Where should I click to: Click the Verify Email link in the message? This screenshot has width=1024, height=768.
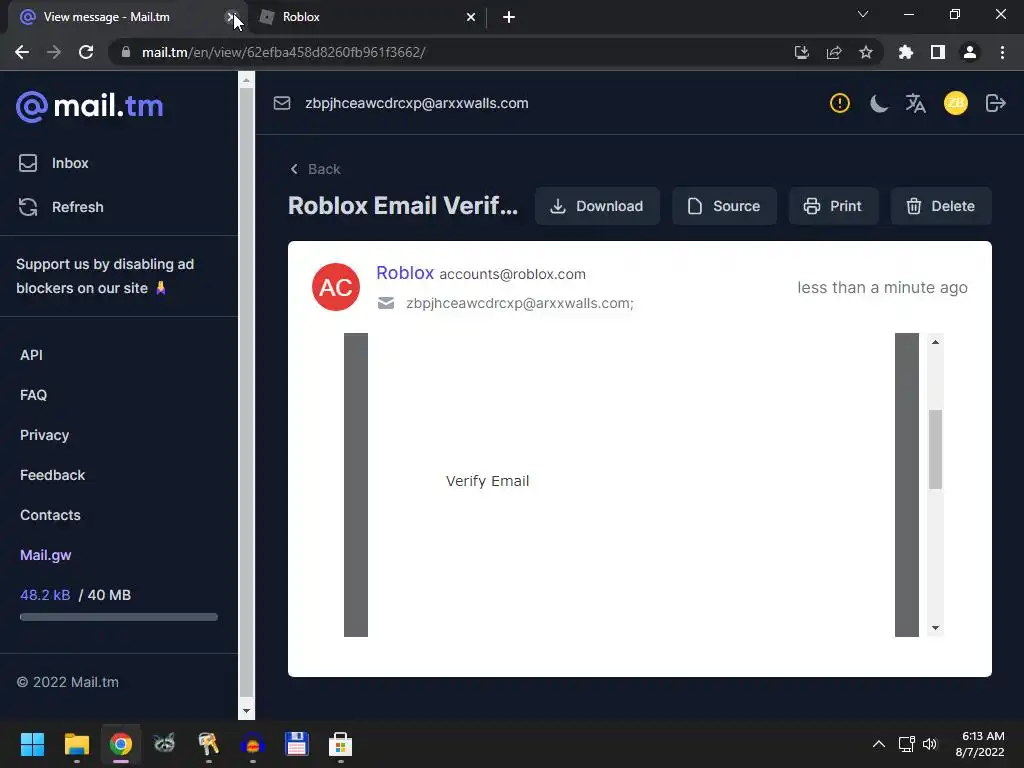(487, 481)
